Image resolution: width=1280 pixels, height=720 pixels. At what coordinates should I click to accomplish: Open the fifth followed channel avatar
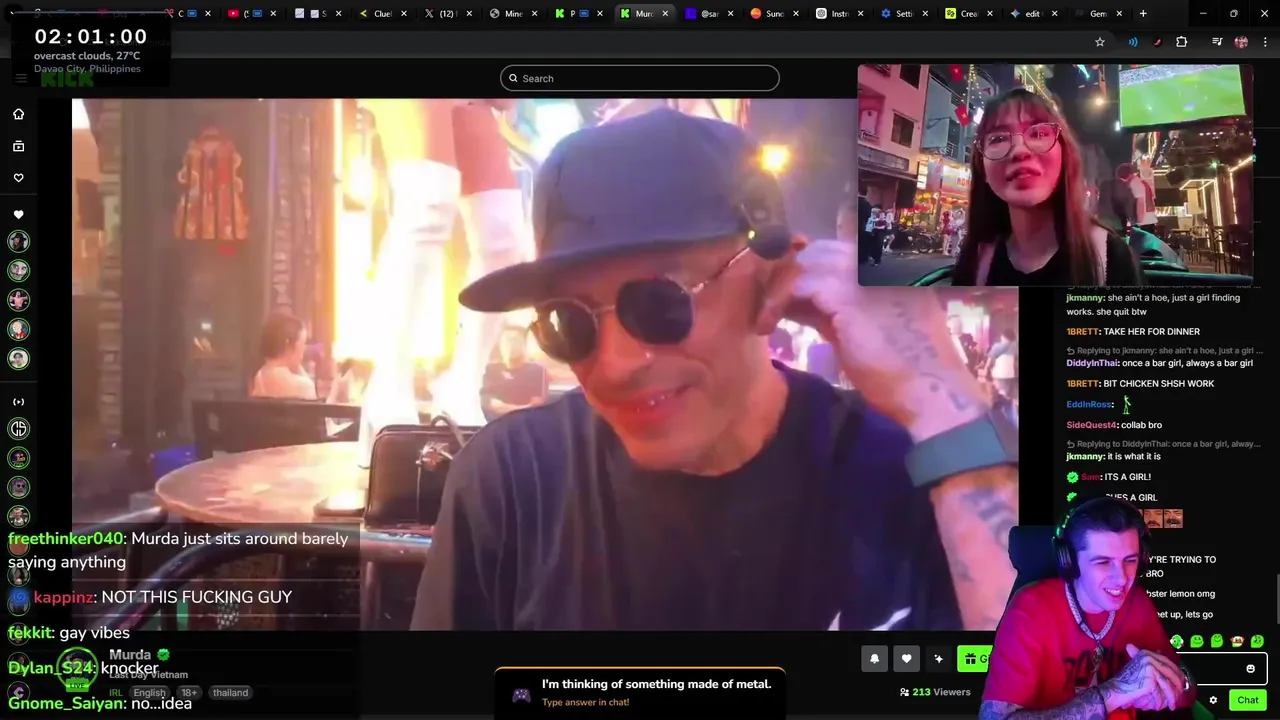[x=18, y=358]
